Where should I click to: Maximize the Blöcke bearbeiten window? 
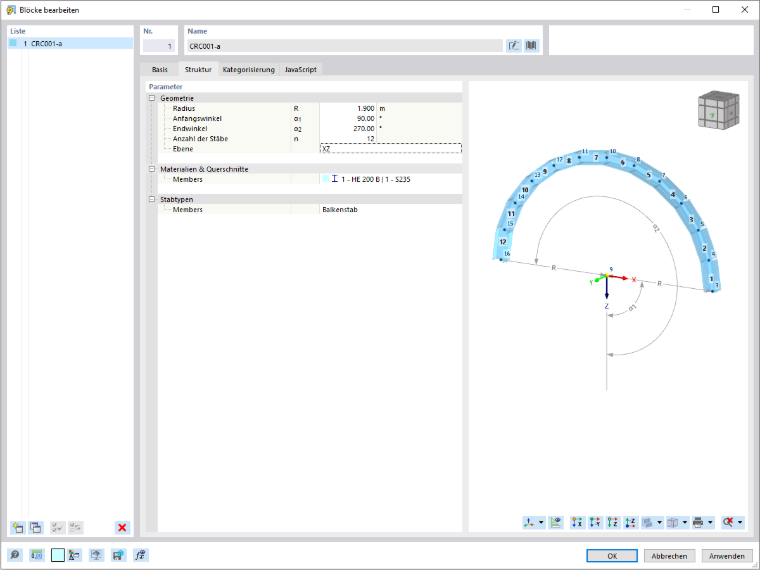pyautogui.click(x=715, y=10)
